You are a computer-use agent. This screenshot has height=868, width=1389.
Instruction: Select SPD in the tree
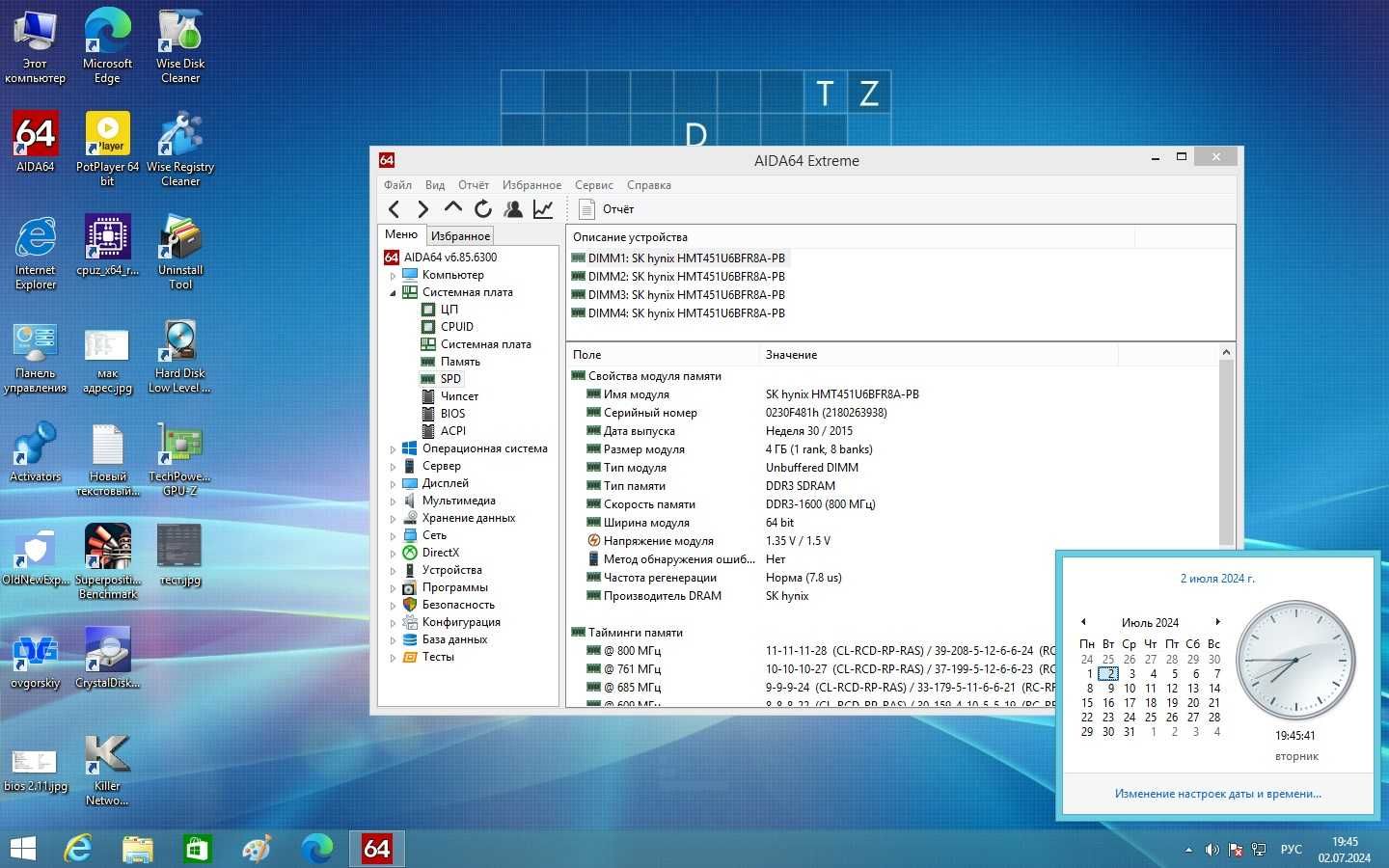pyautogui.click(x=450, y=379)
